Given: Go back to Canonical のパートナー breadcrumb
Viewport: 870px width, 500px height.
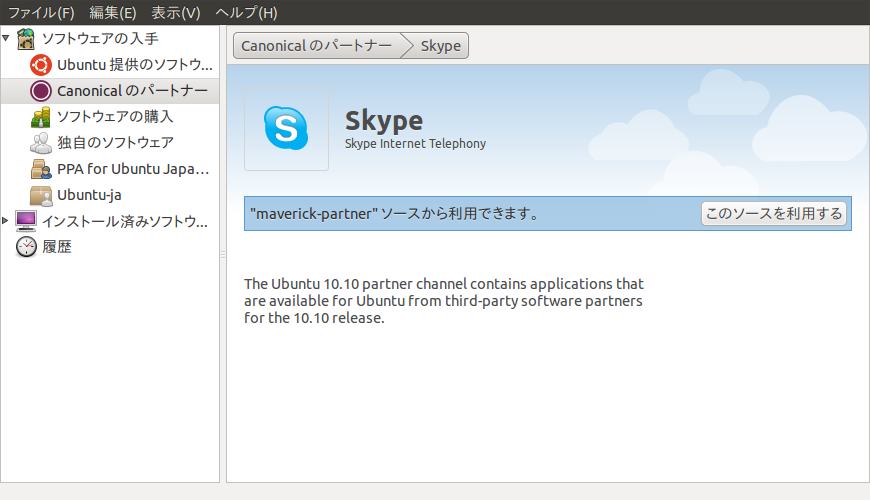Looking at the screenshot, I should (317, 46).
